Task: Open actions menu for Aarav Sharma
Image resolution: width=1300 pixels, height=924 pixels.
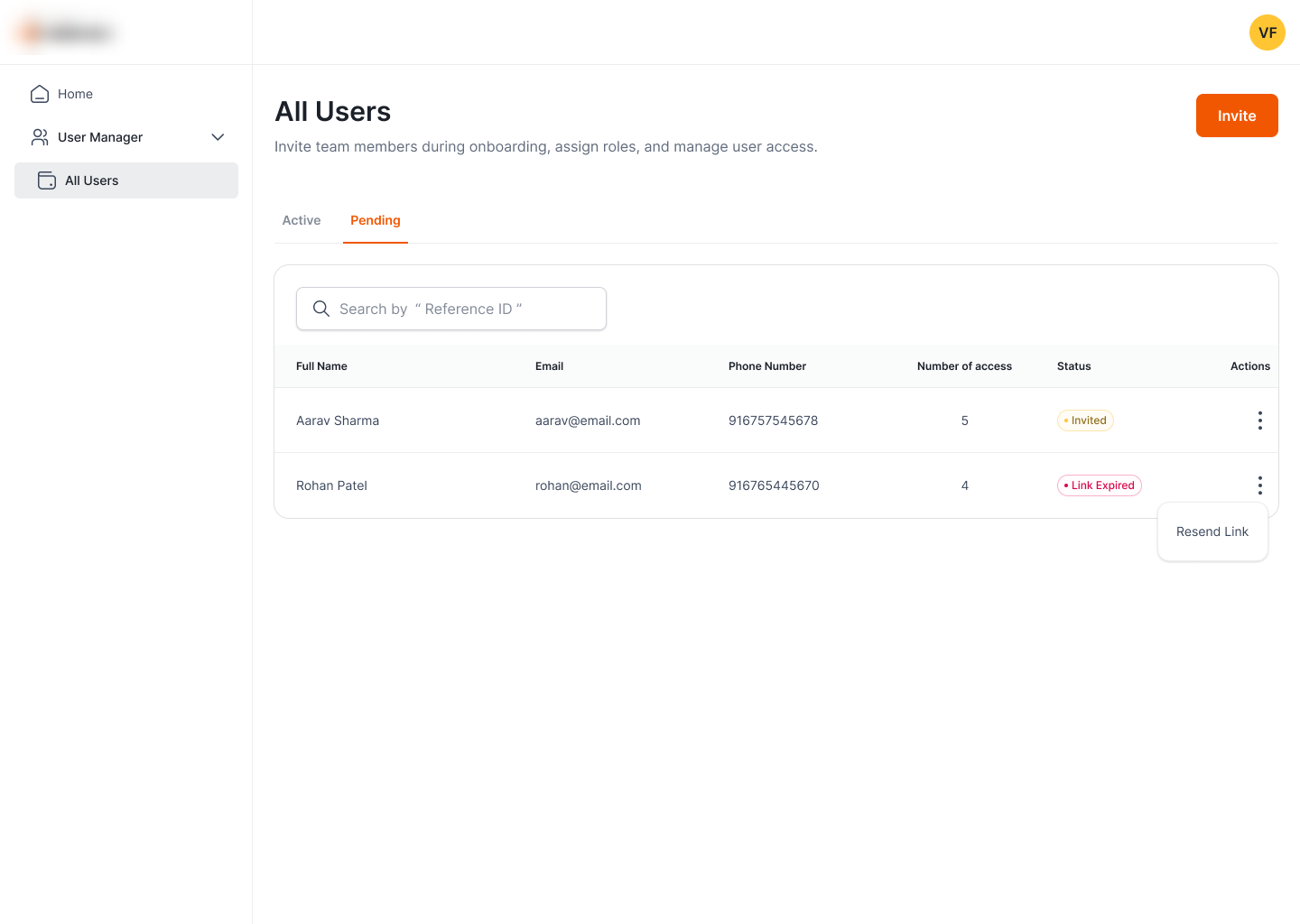Action: [1259, 420]
